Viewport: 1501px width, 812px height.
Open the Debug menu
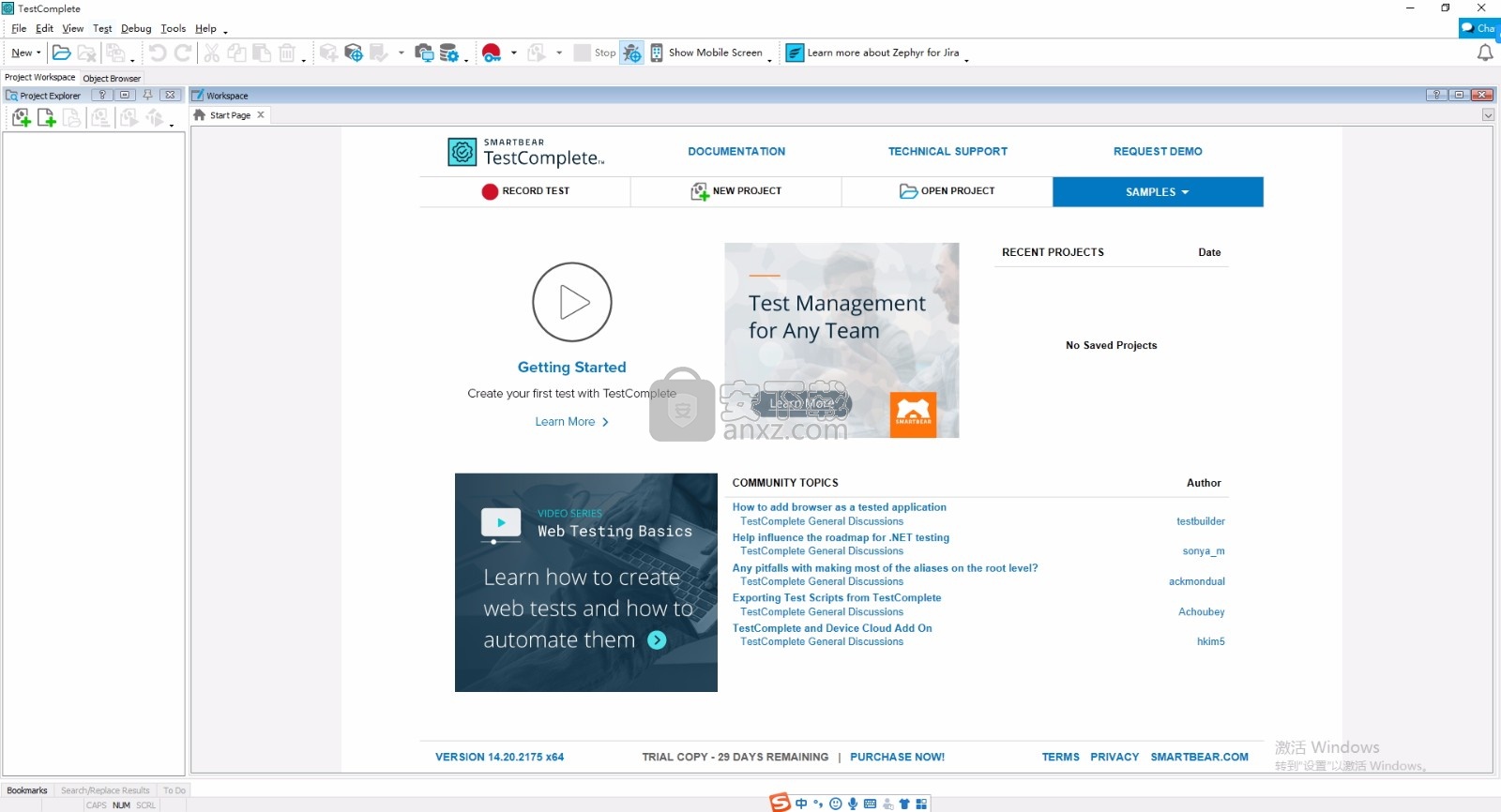[x=136, y=28]
